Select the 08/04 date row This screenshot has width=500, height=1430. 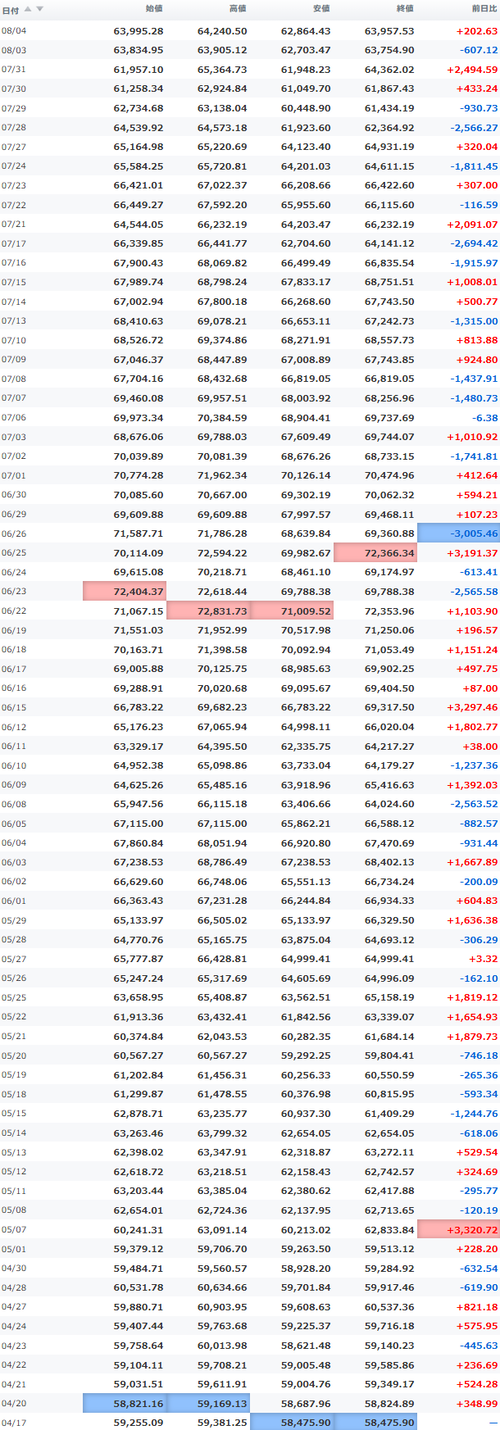(x=250, y=30)
